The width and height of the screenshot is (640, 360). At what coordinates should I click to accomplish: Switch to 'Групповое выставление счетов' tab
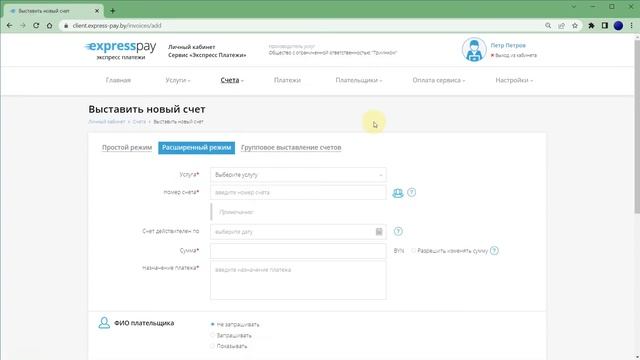click(x=291, y=147)
